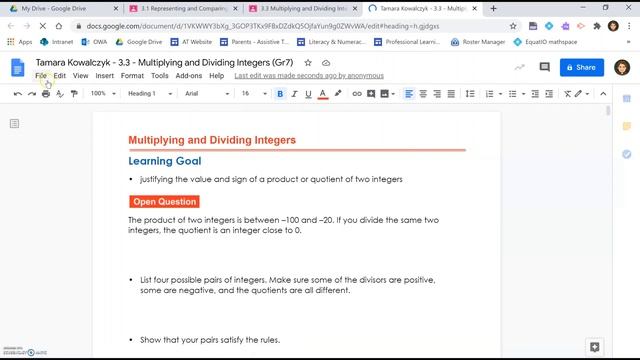Align text left
640x360 pixels.
pos(409,94)
